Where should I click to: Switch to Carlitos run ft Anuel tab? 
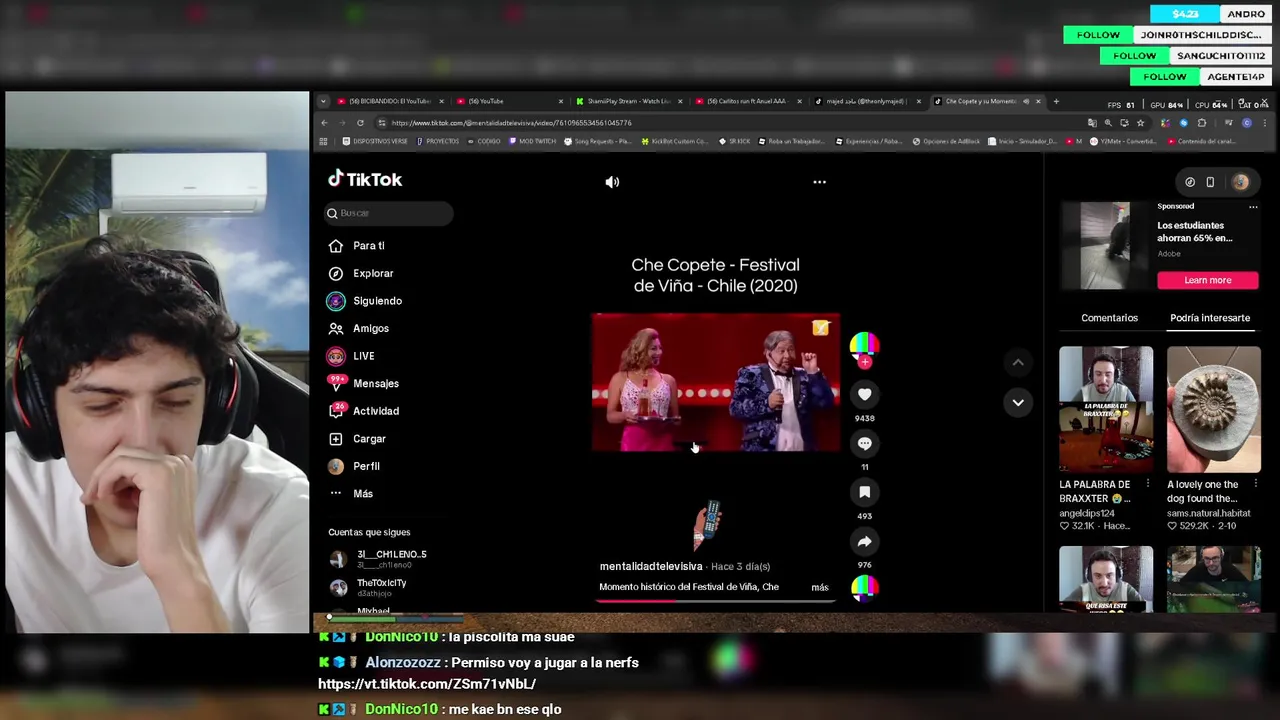pos(746,101)
